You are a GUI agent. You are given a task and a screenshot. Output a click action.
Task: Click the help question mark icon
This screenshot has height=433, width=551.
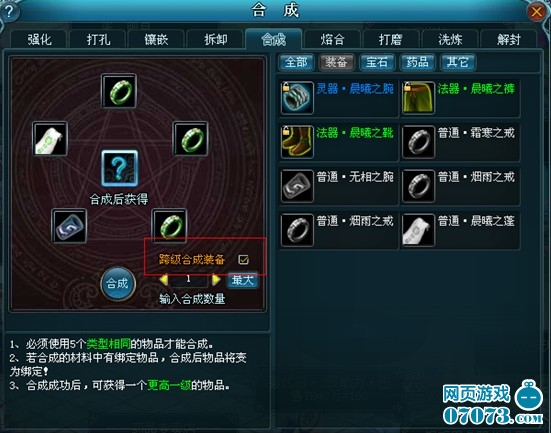[9, 12]
